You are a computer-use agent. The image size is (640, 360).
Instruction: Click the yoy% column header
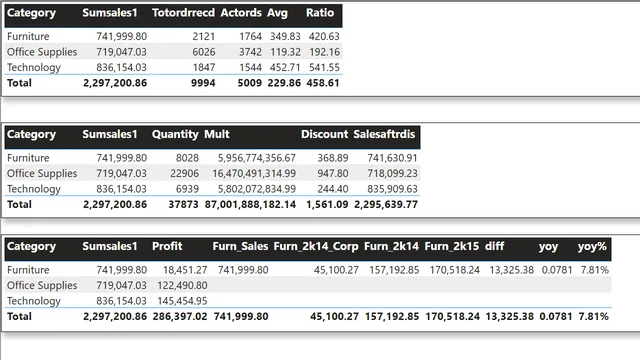click(x=592, y=247)
